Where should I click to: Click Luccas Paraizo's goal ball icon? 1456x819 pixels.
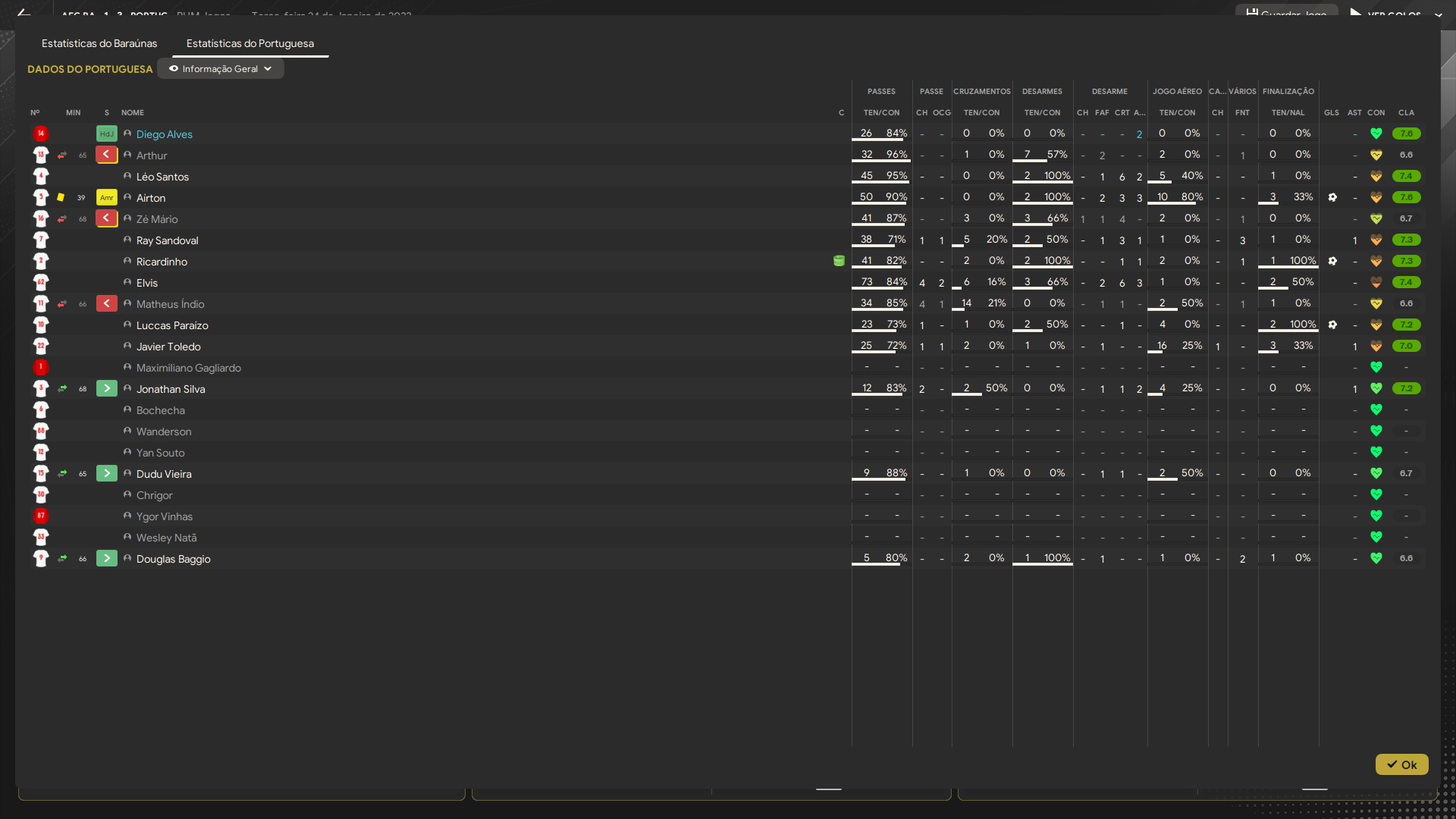pyautogui.click(x=1332, y=325)
